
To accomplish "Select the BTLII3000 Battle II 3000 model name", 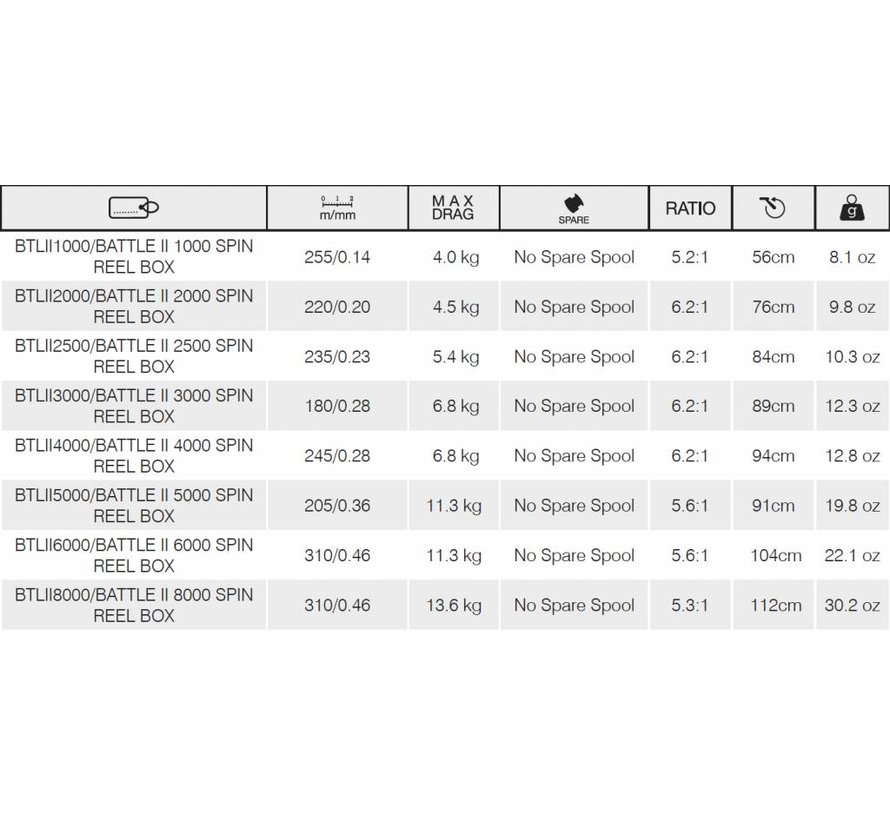I will pos(134,406).
